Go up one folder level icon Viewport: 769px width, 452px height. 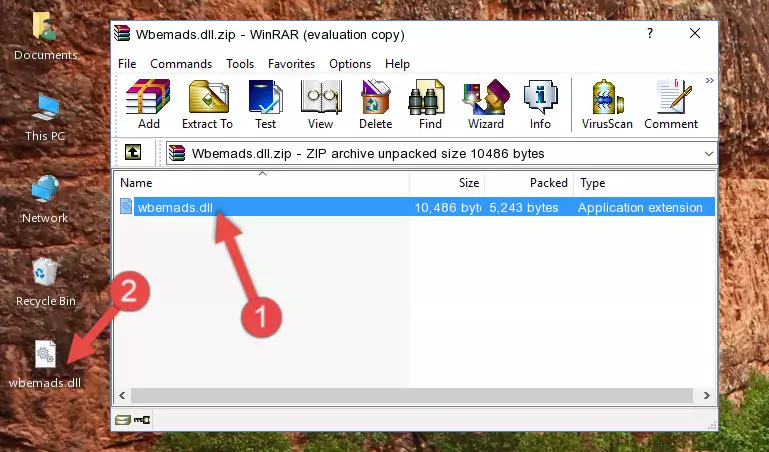pyautogui.click(x=133, y=152)
